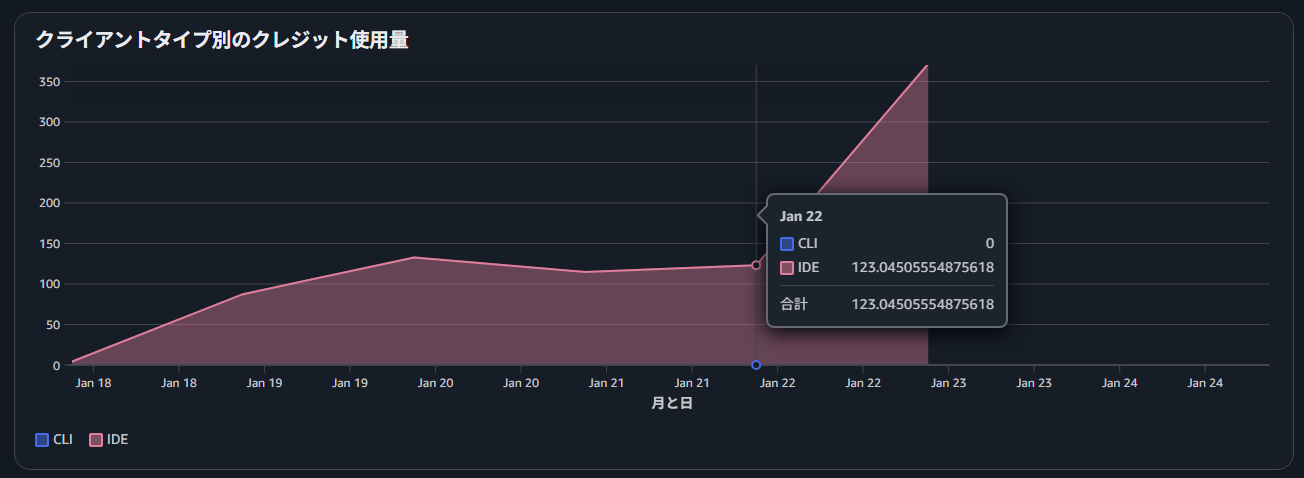
Task: Click the Jan 22 tooltip header
Action: coord(800,216)
